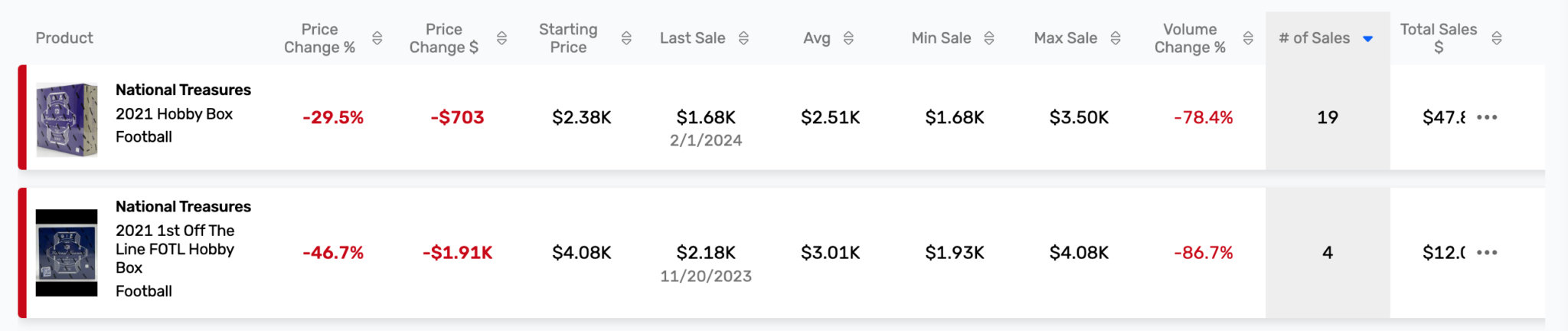Image resolution: width=1568 pixels, height=331 pixels.
Task: Open more options for FOTL Hobby Box row
Action: click(x=1487, y=253)
